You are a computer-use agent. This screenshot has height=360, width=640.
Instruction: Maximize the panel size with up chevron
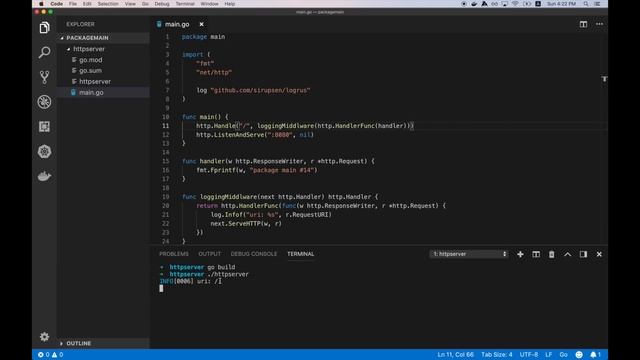click(x=567, y=254)
